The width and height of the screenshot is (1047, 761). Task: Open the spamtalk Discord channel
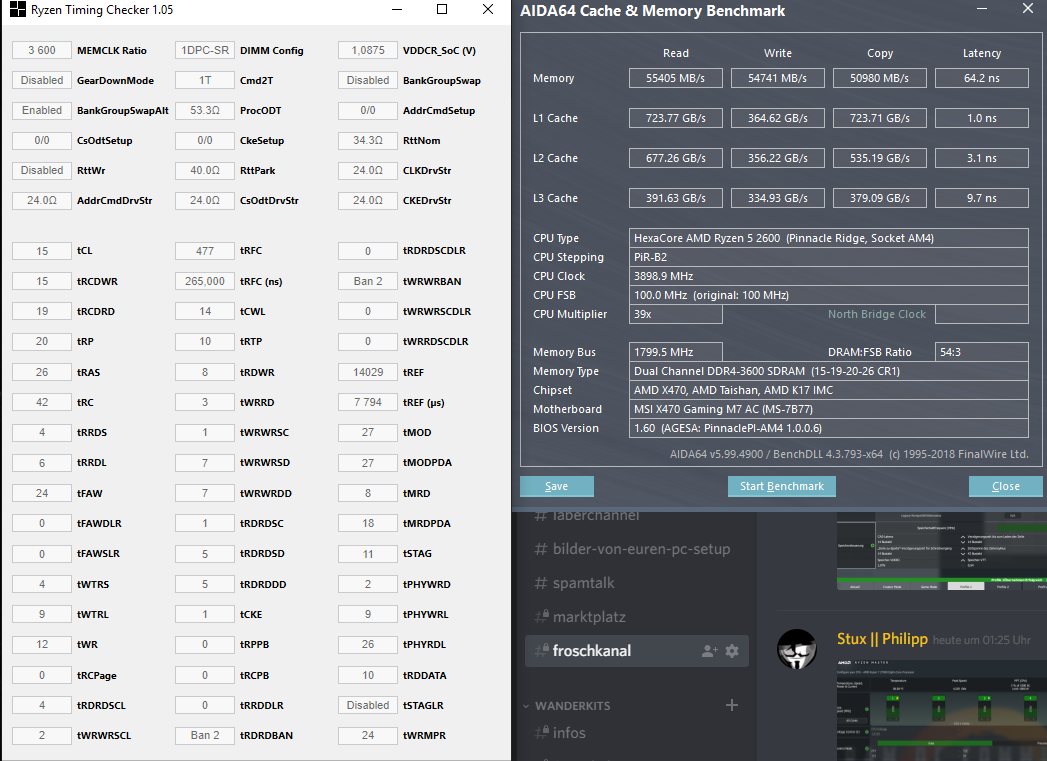[574, 583]
